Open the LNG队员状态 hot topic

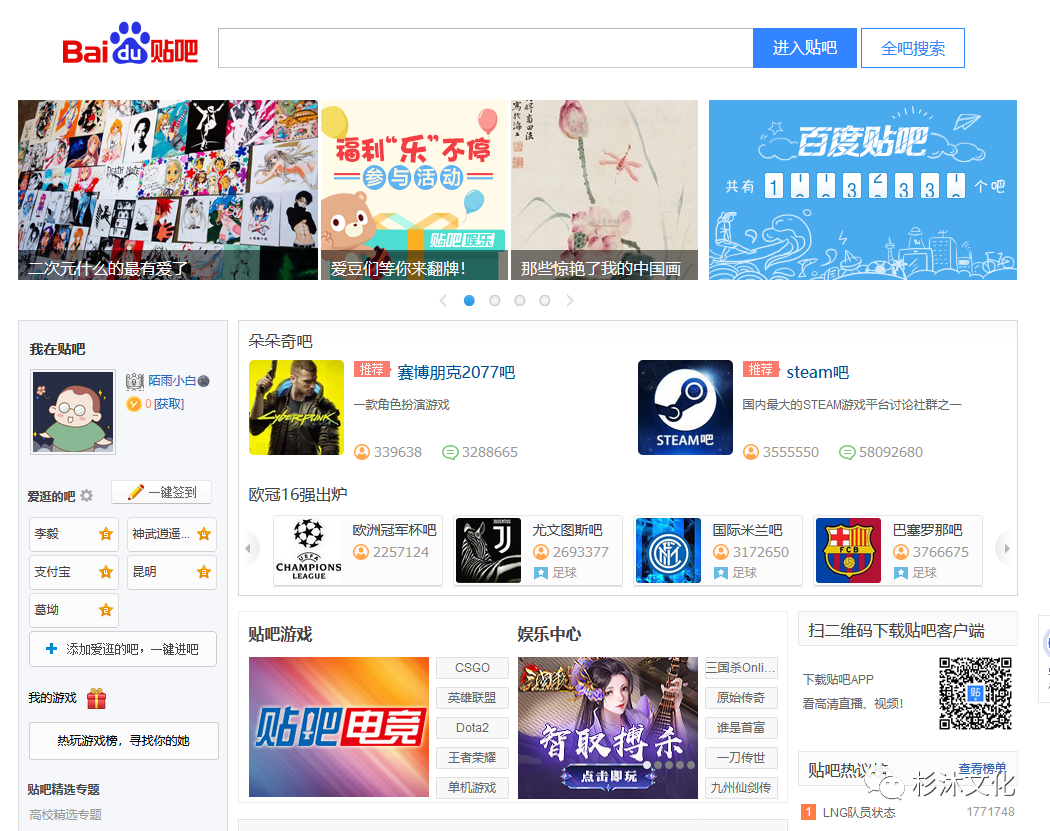tap(858, 812)
